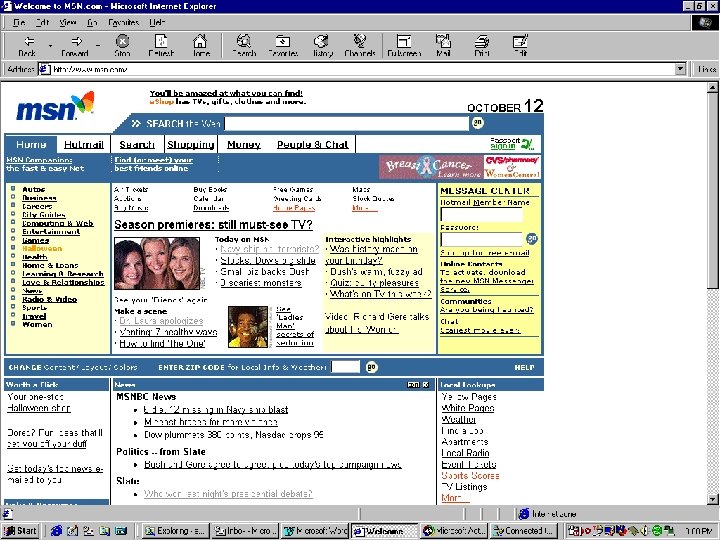Open the Forward button dropdown arrow
720x540 pixels.
click(x=98, y=46)
